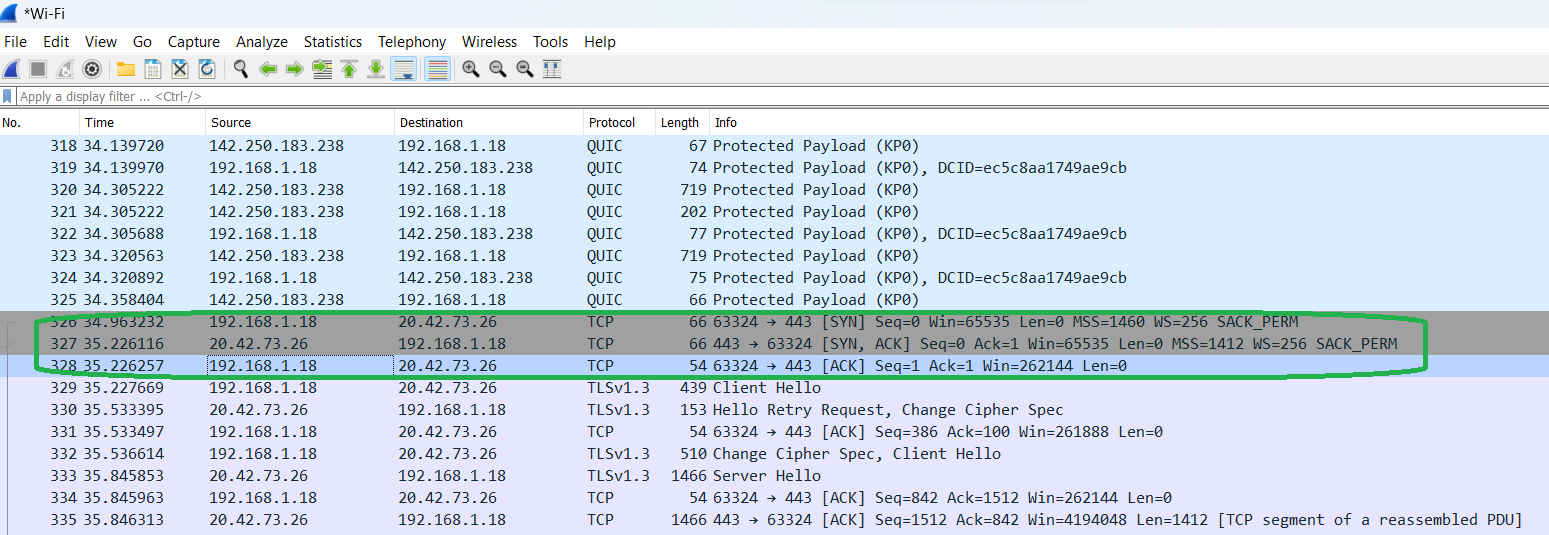Viewport: 1549px width, 535px height.
Task: Zoom out the packet list text
Action: [497, 69]
